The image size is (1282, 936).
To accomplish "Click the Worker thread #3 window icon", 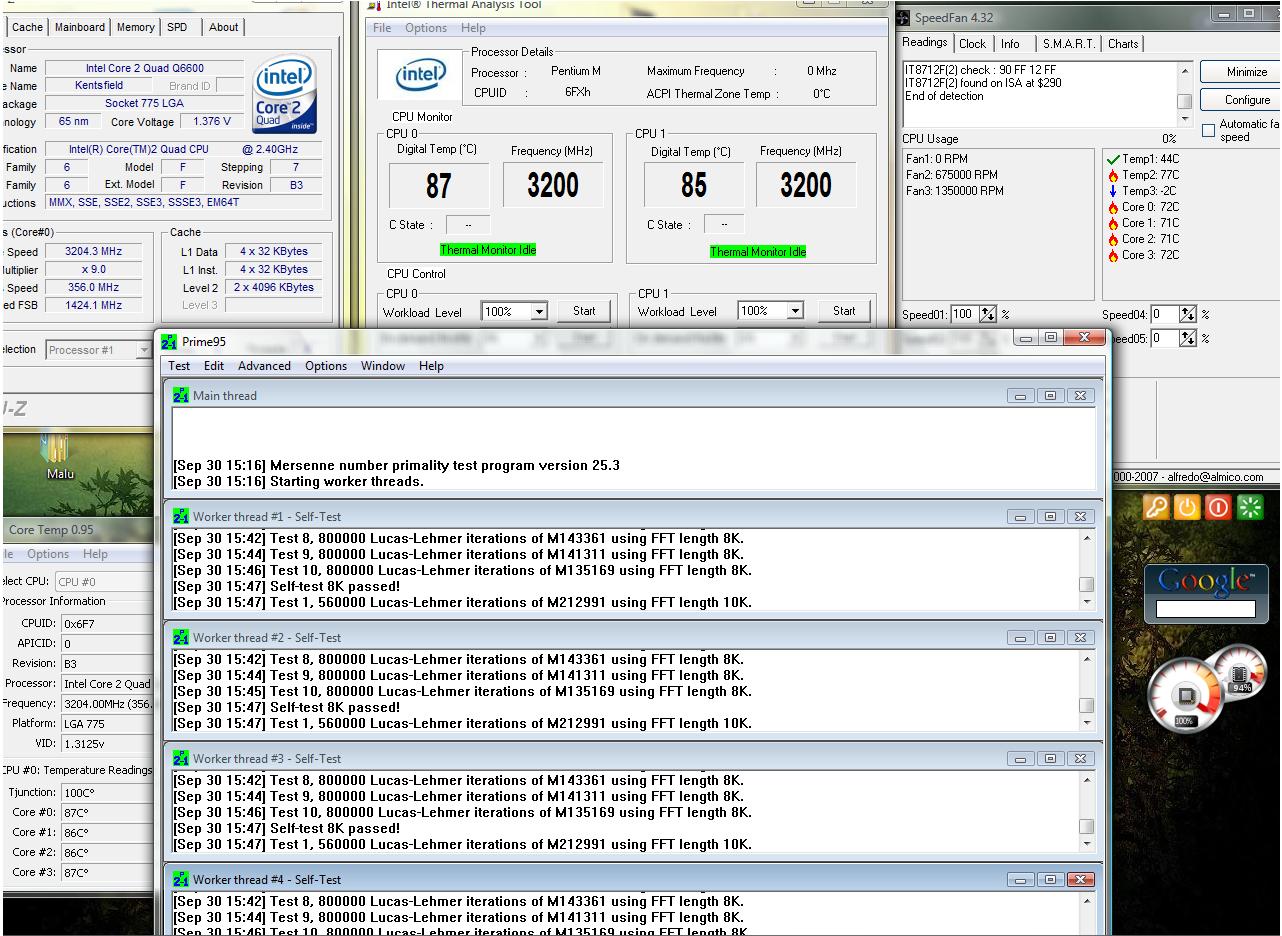I will pyautogui.click(x=181, y=759).
